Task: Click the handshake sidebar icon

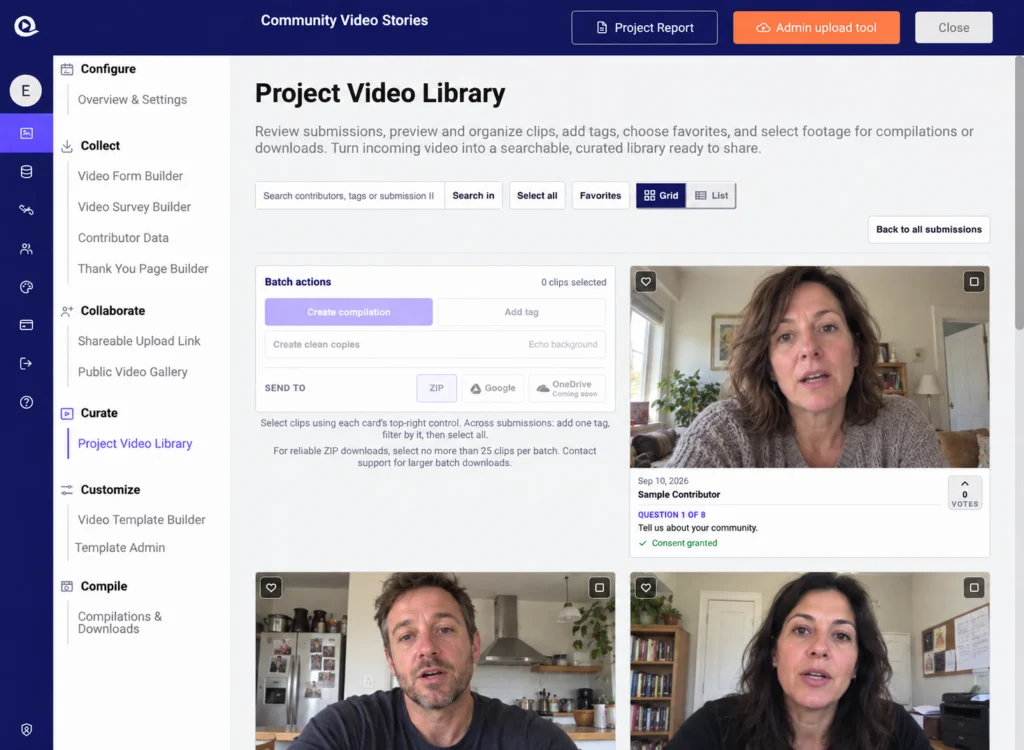Action: [26, 210]
